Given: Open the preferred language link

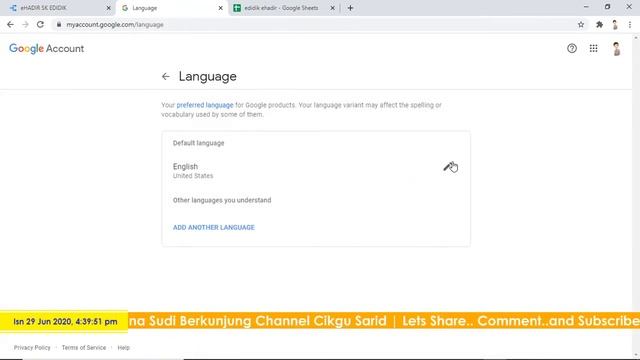Looking at the screenshot, I should tap(205, 105).
